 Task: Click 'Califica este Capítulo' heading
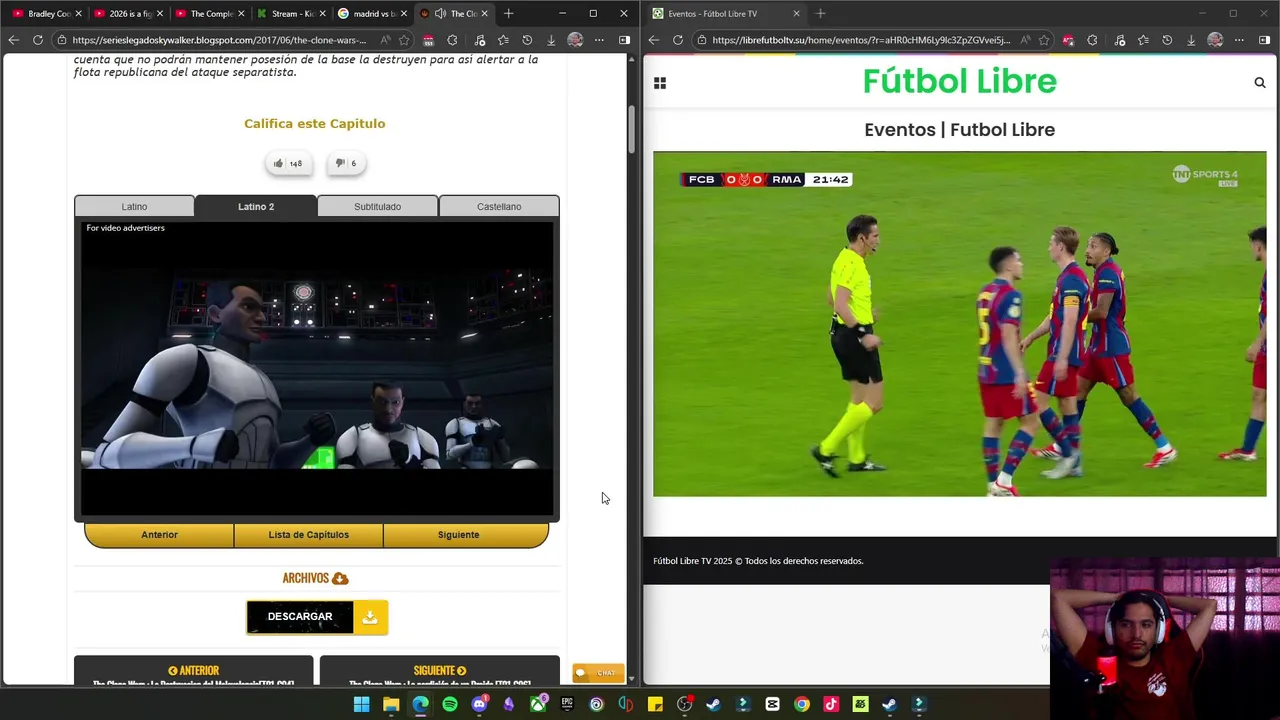click(314, 124)
